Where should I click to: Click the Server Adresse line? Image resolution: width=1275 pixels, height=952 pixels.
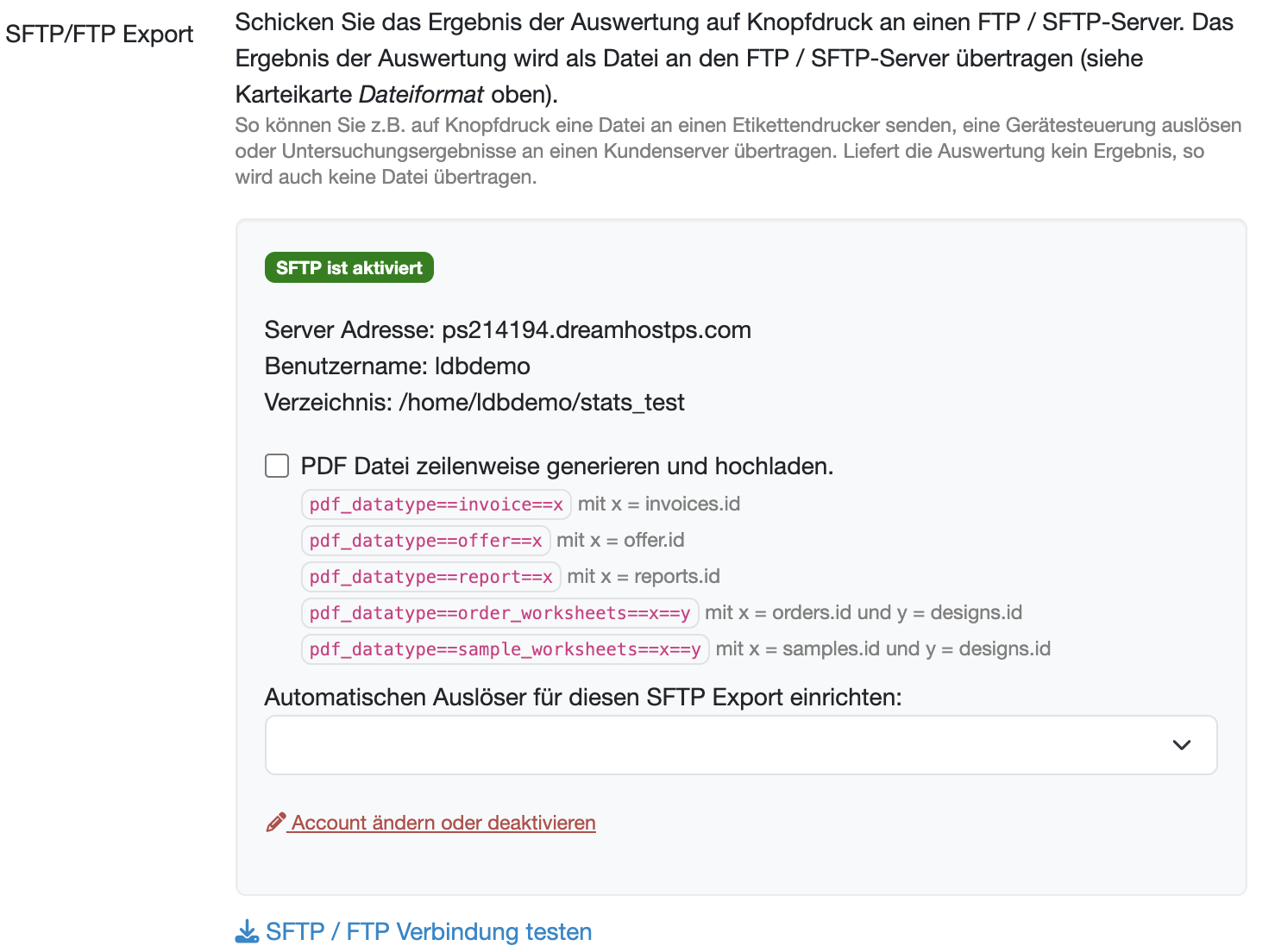pyautogui.click(x=507, y=329)
